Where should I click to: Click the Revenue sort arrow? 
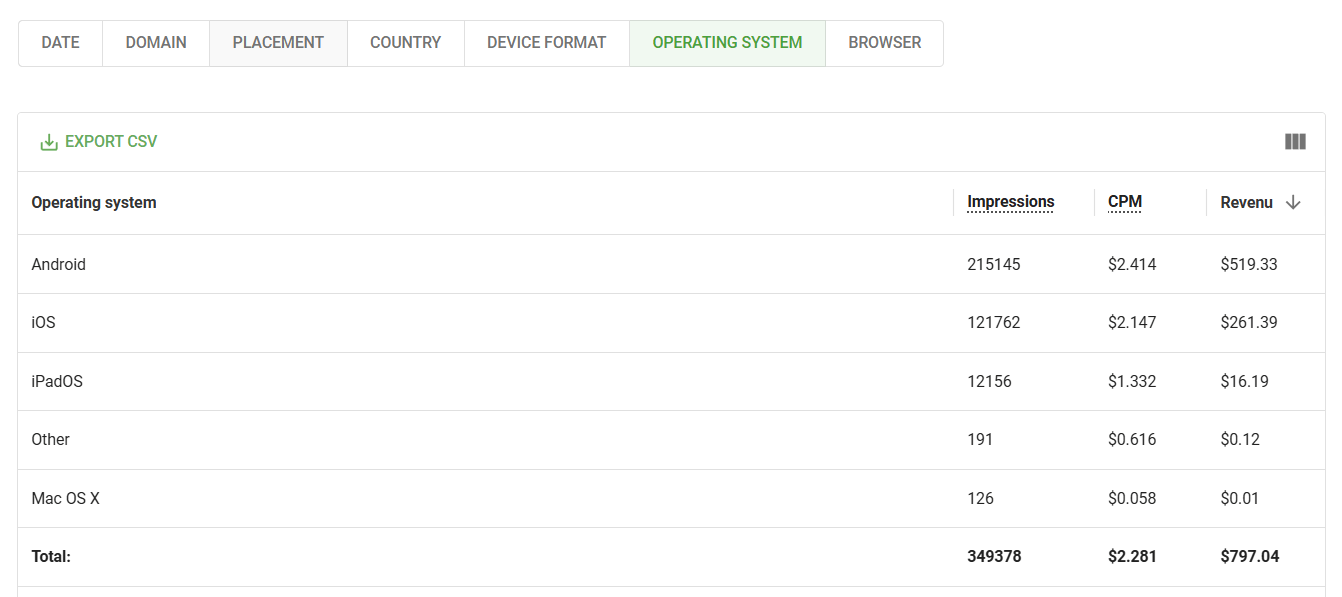pos(1293,202)
